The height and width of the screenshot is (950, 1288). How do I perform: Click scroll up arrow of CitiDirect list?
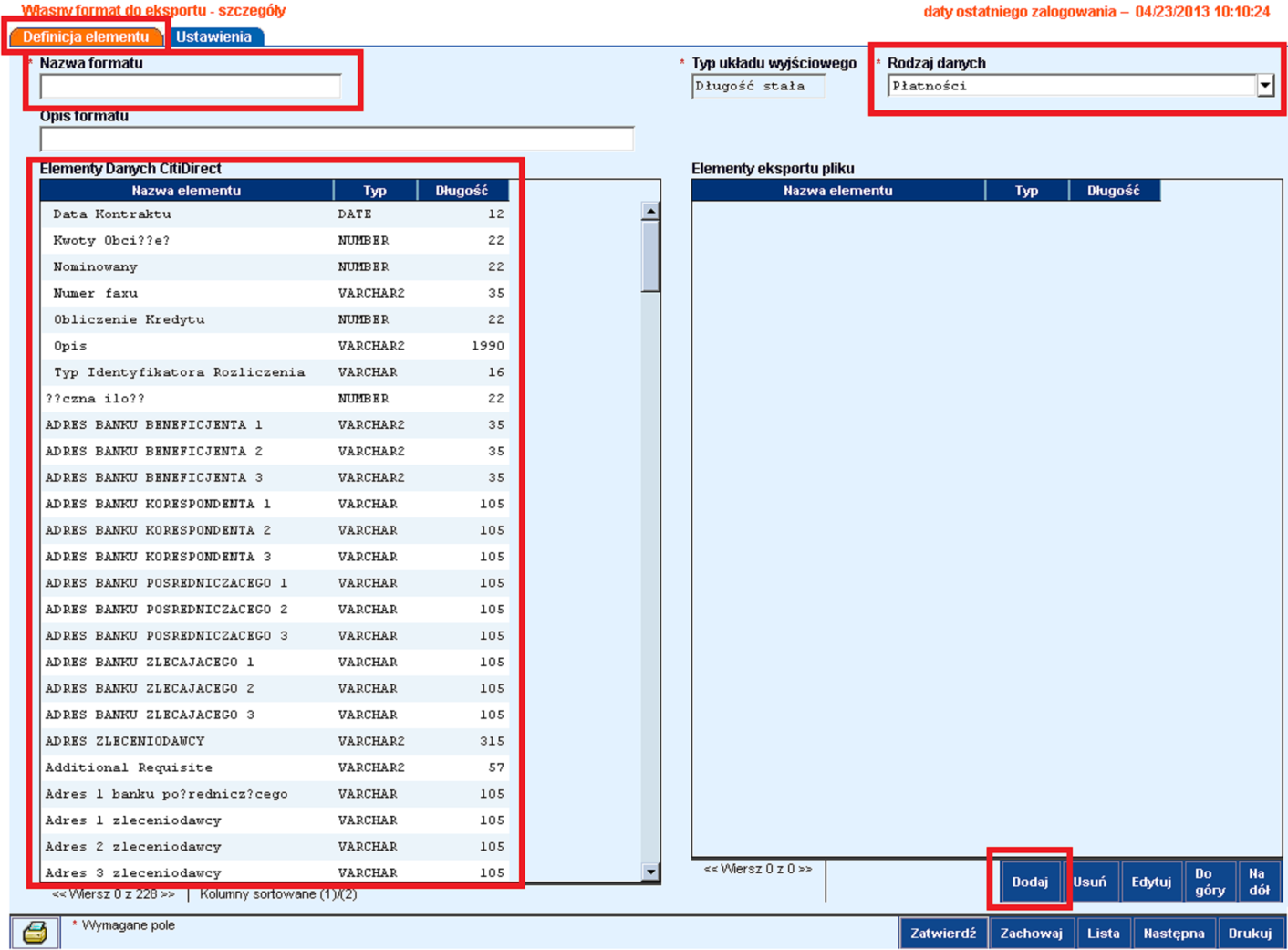[650, 211]
